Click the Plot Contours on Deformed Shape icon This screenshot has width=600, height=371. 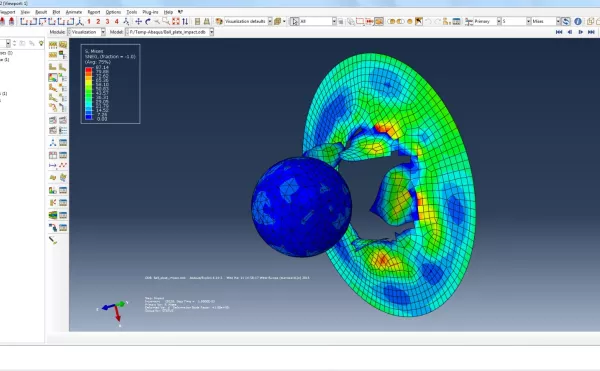[x=53, y=78]
